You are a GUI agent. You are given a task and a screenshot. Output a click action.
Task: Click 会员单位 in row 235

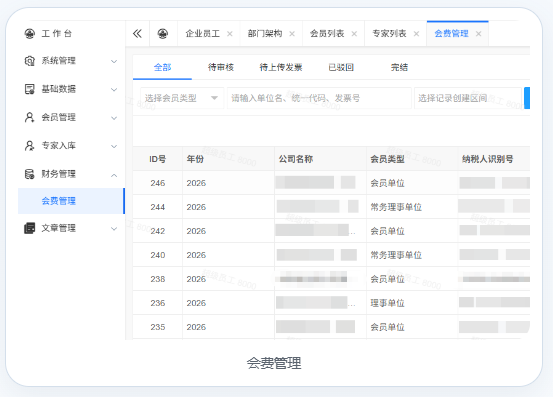coord(387,327)
